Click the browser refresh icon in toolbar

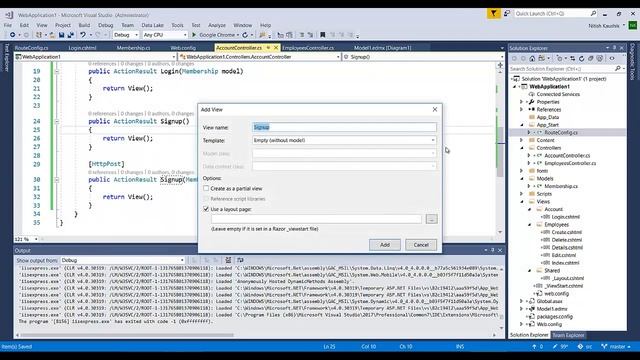click(245, 35)
